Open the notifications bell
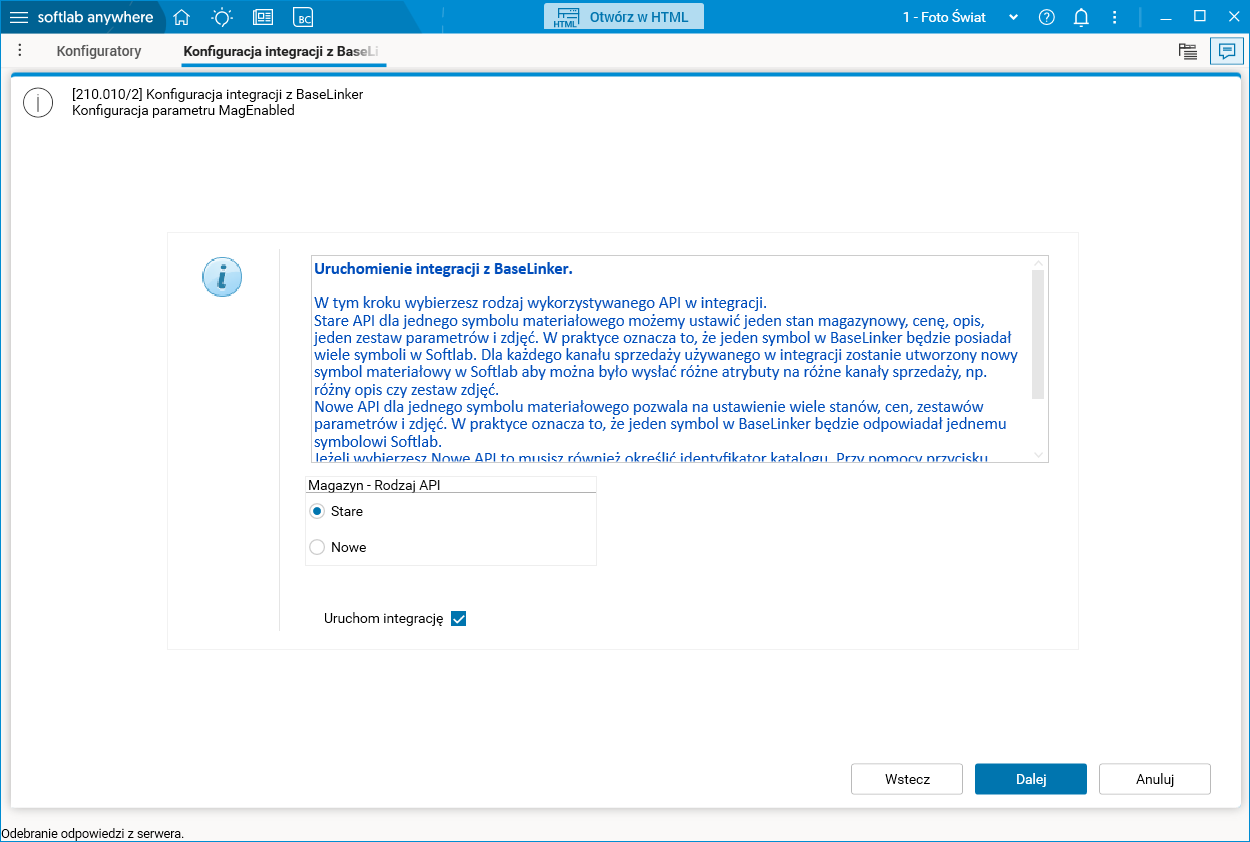The width and height of the screenshot is (1250, 842). point(1081,17)
